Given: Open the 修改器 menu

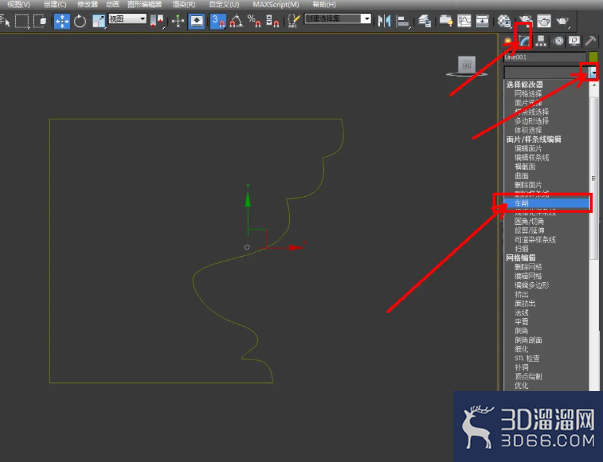Looking at the screenshot, I should pyautogui.click(x=88, y=5).
